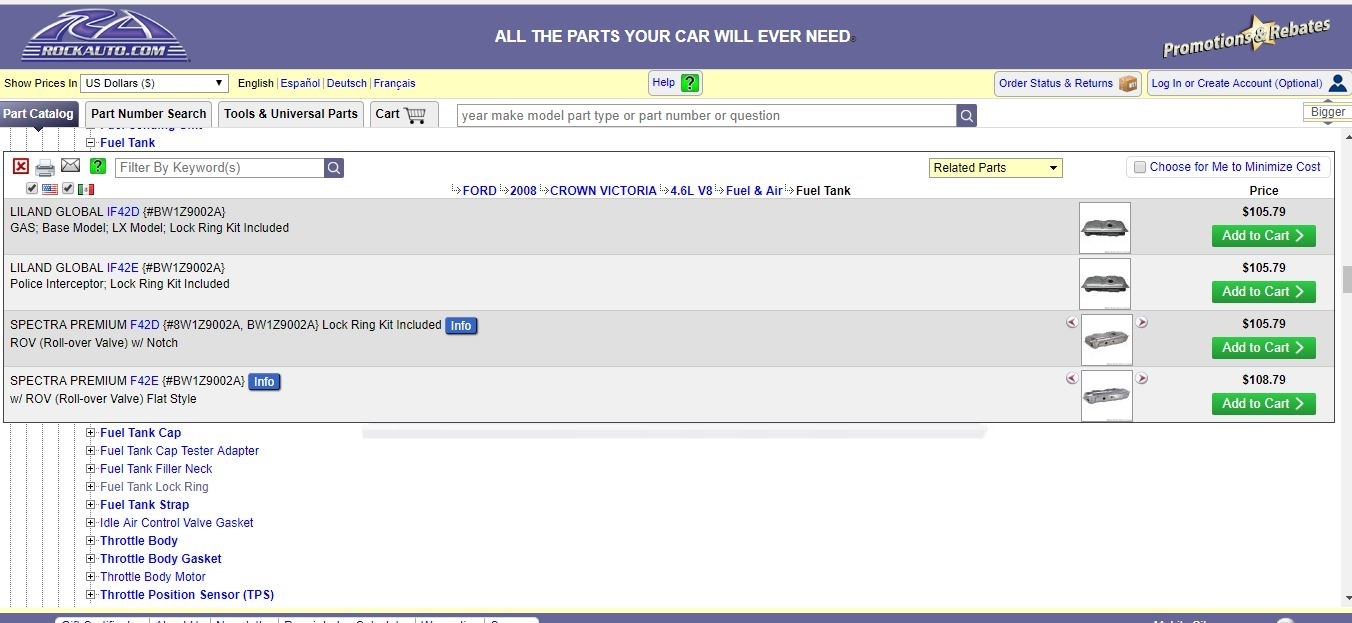Screen dimensions: 1352x623
Task: View Spectra Premium F42D tank thumbnail
Action: click(1107, 340)
